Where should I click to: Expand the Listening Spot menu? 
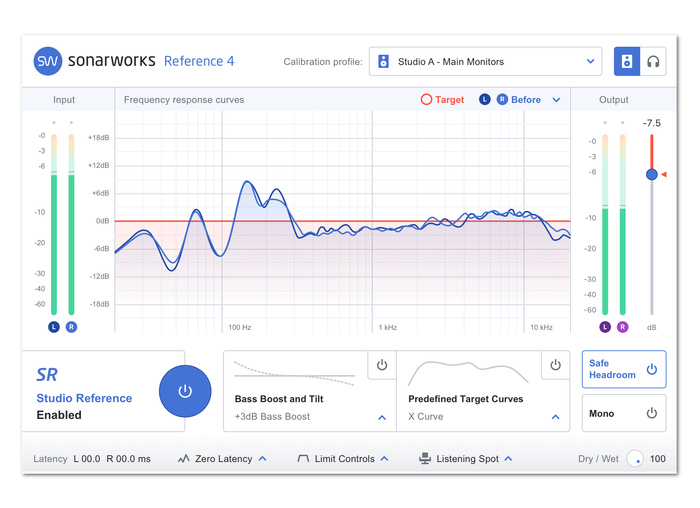click(x=508, y=458)
